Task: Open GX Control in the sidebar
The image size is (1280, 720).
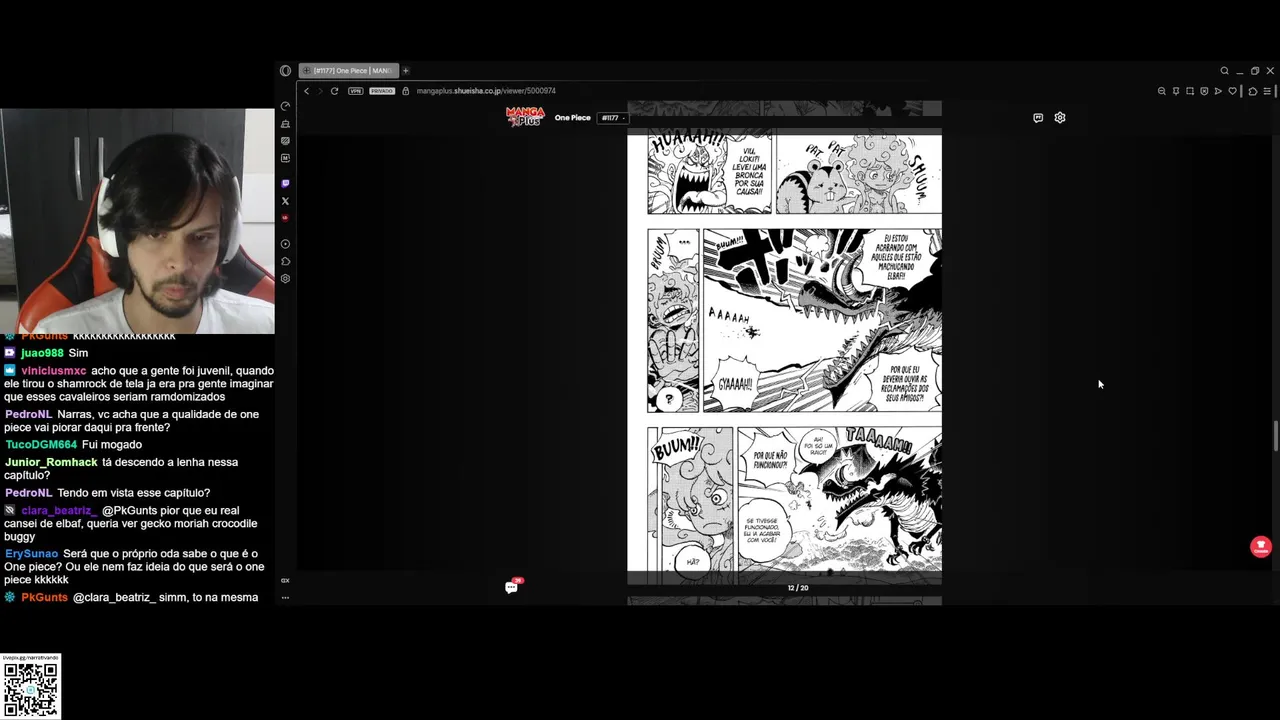Action: pos(285,106)
